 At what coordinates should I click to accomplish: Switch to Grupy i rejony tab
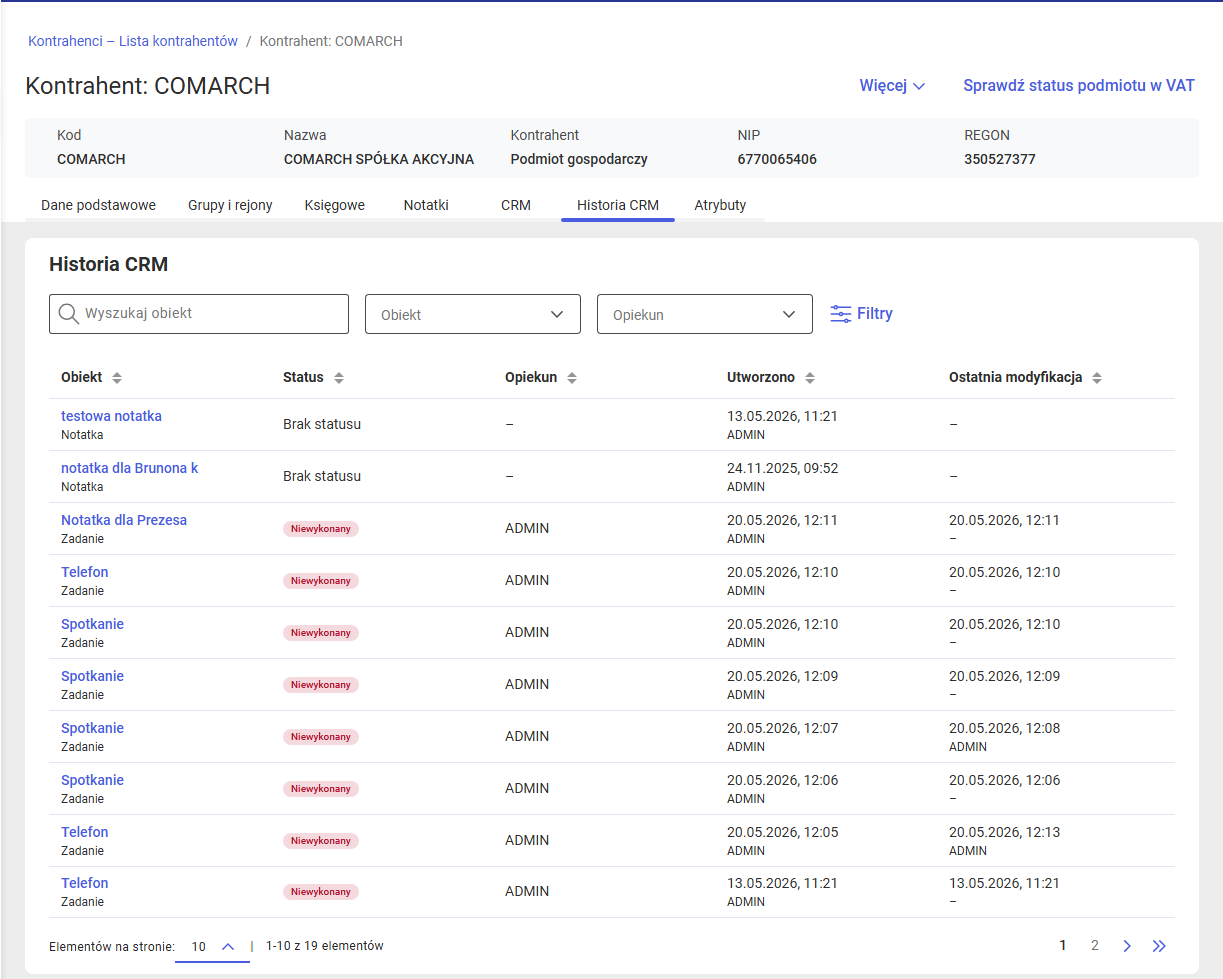click(x=230, y=205)
